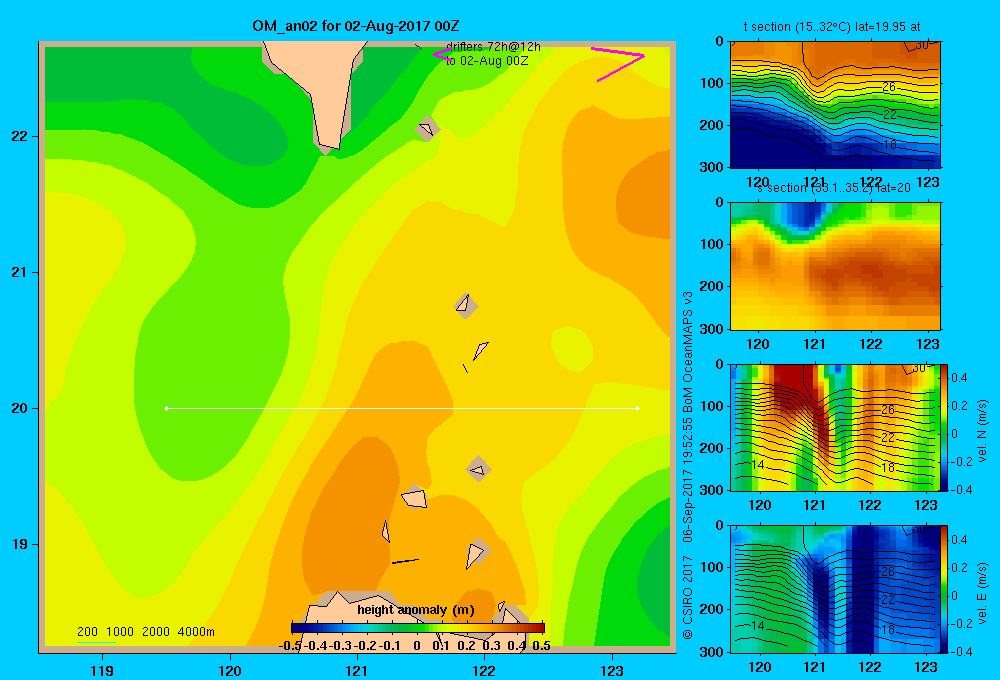Viewport: 1000px width, 680px height.
Task: Click the vel. N velocity color scale
Action: click(x=945, y=427)
